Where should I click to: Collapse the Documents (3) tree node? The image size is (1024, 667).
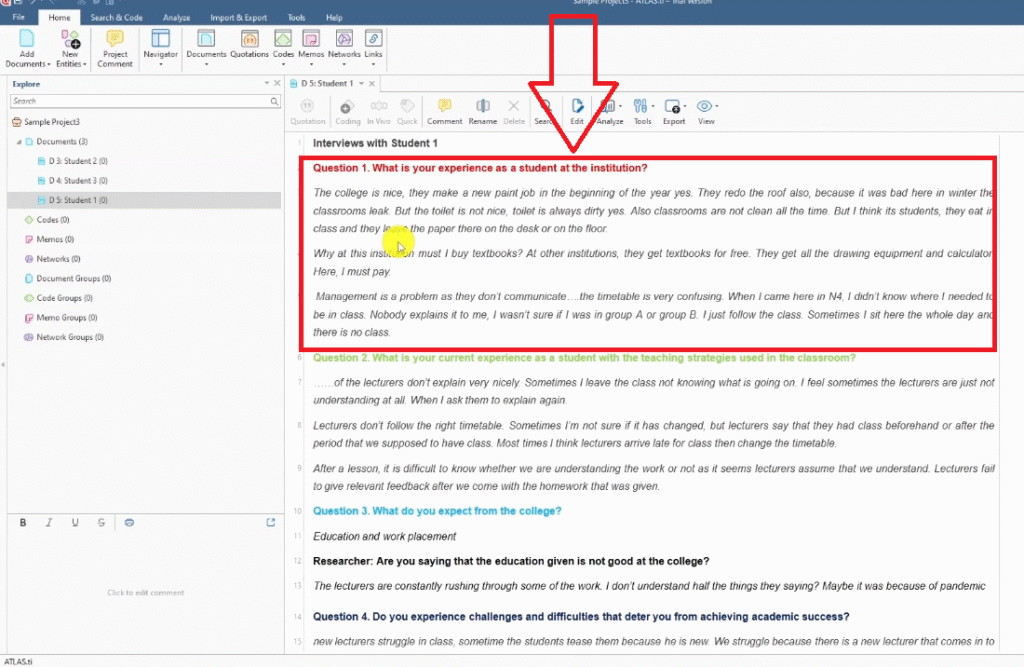18,142
